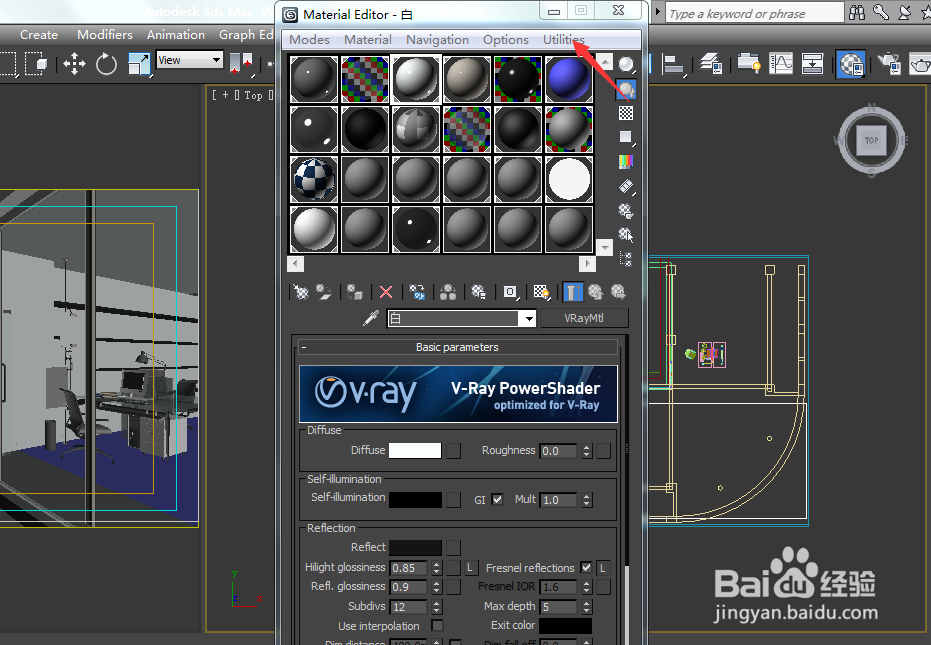Click Go Forward to Sibling icon
This screenshot has height=645, width=931.
[x=618, y=292]
